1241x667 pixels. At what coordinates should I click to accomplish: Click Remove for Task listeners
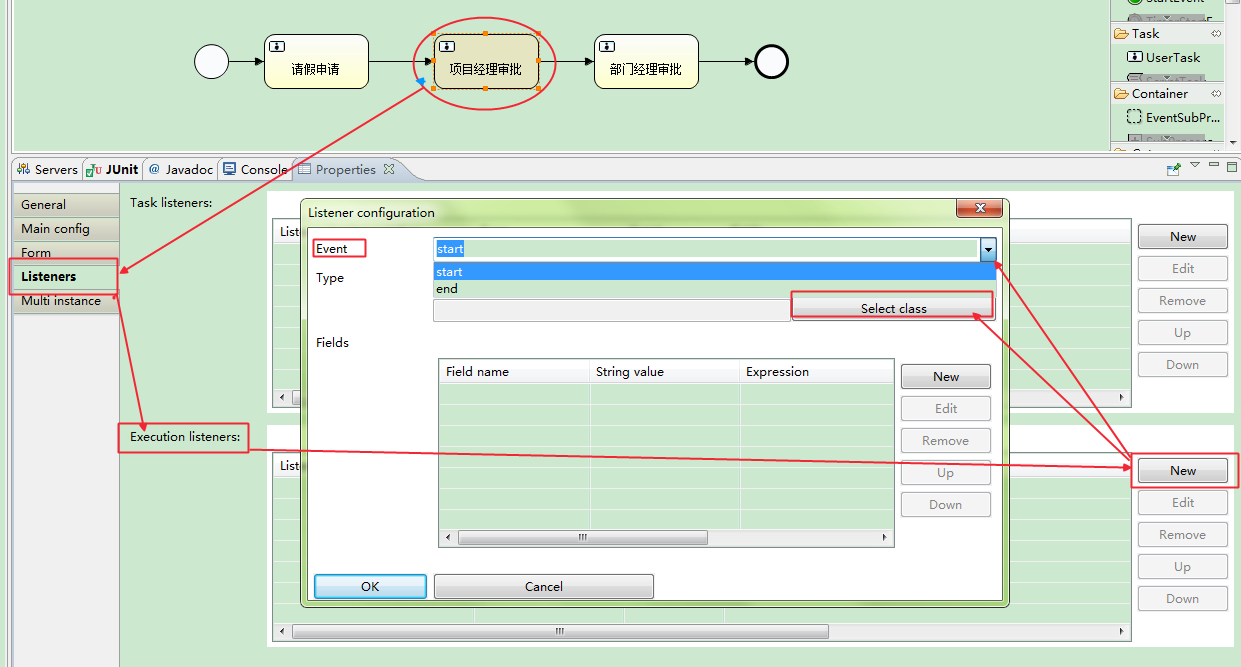[x=1183, y=300]
